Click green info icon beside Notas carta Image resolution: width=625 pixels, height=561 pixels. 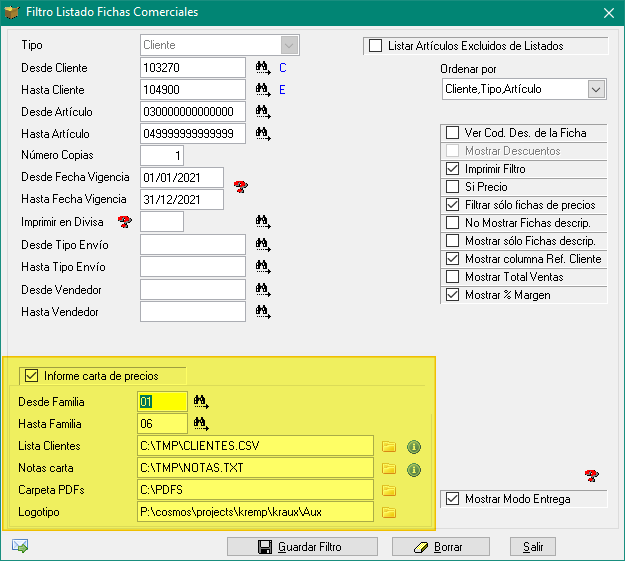click(412, 468)
